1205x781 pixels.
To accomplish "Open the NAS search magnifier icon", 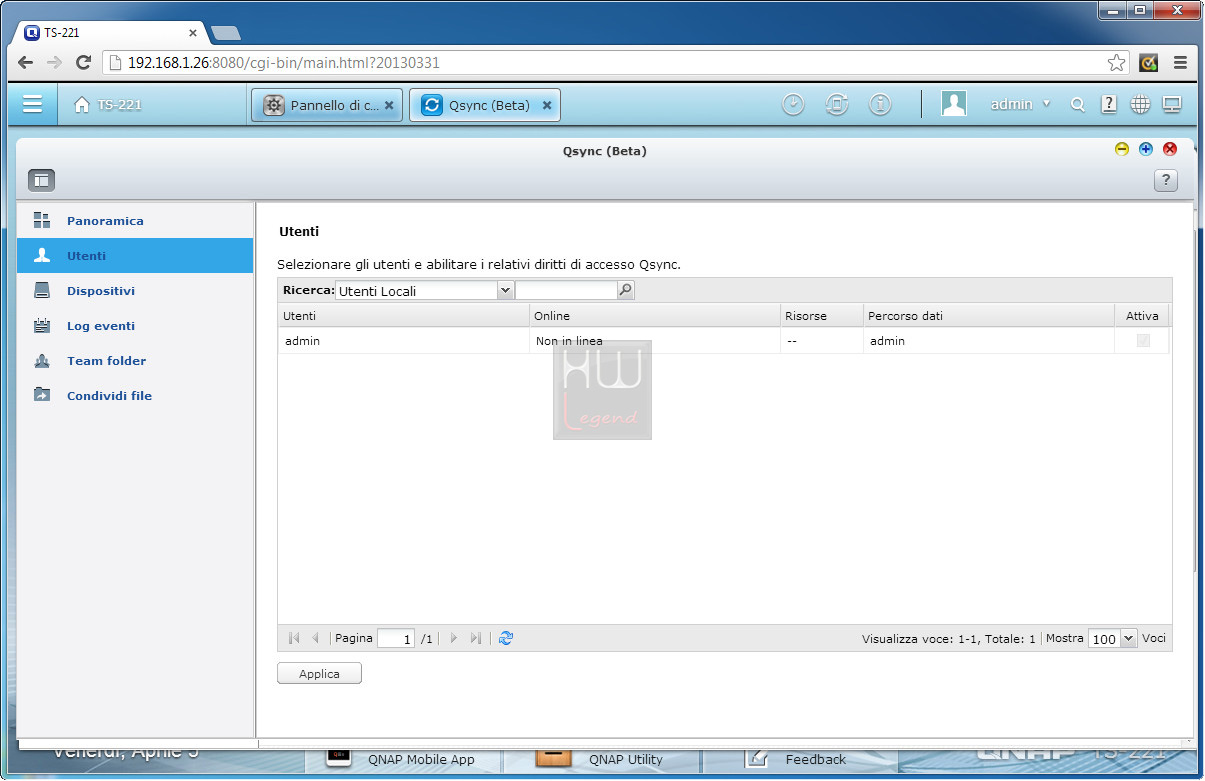I will [1077, 105].
